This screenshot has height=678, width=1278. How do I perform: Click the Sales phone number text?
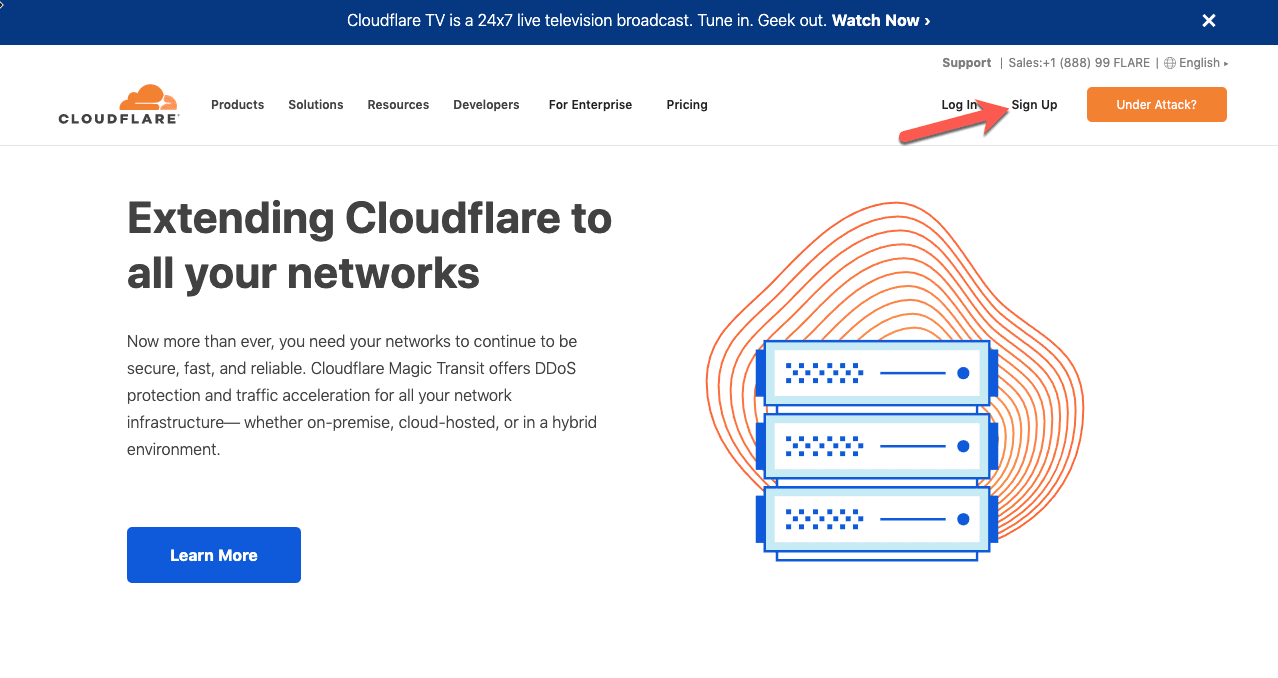(1079, 63)
